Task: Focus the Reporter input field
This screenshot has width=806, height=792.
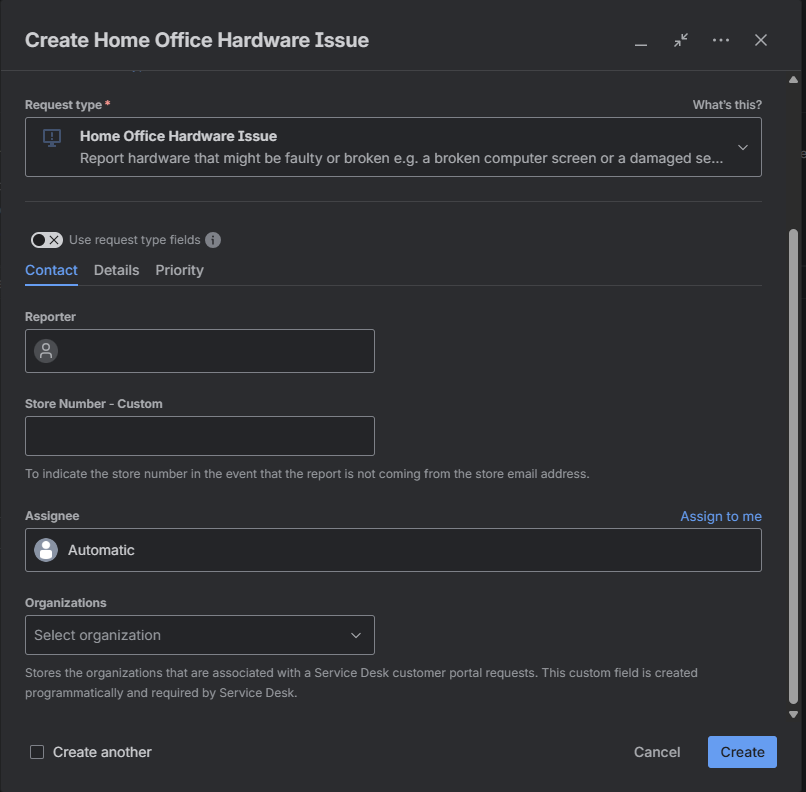Action: [x=200, y=351]
